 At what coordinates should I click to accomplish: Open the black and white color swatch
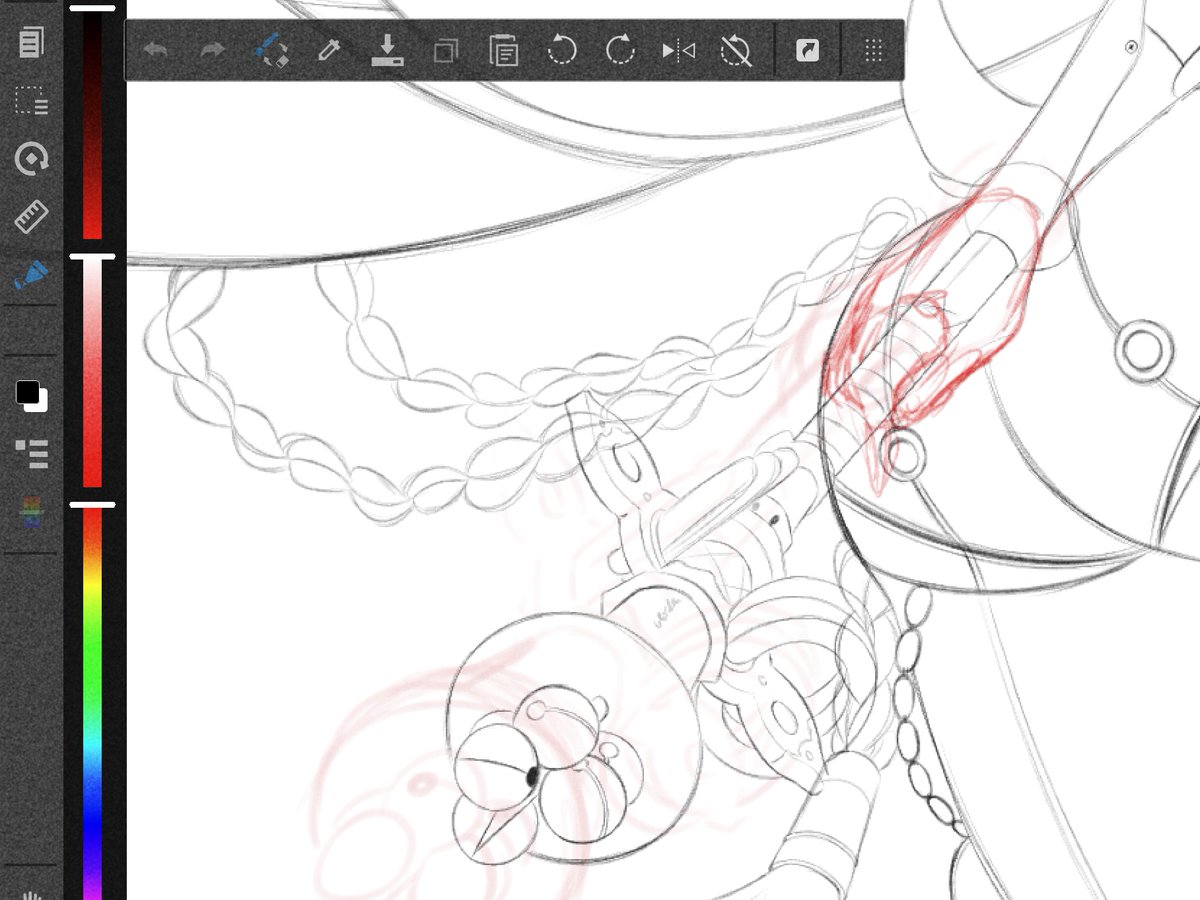[x=31, y=395]
